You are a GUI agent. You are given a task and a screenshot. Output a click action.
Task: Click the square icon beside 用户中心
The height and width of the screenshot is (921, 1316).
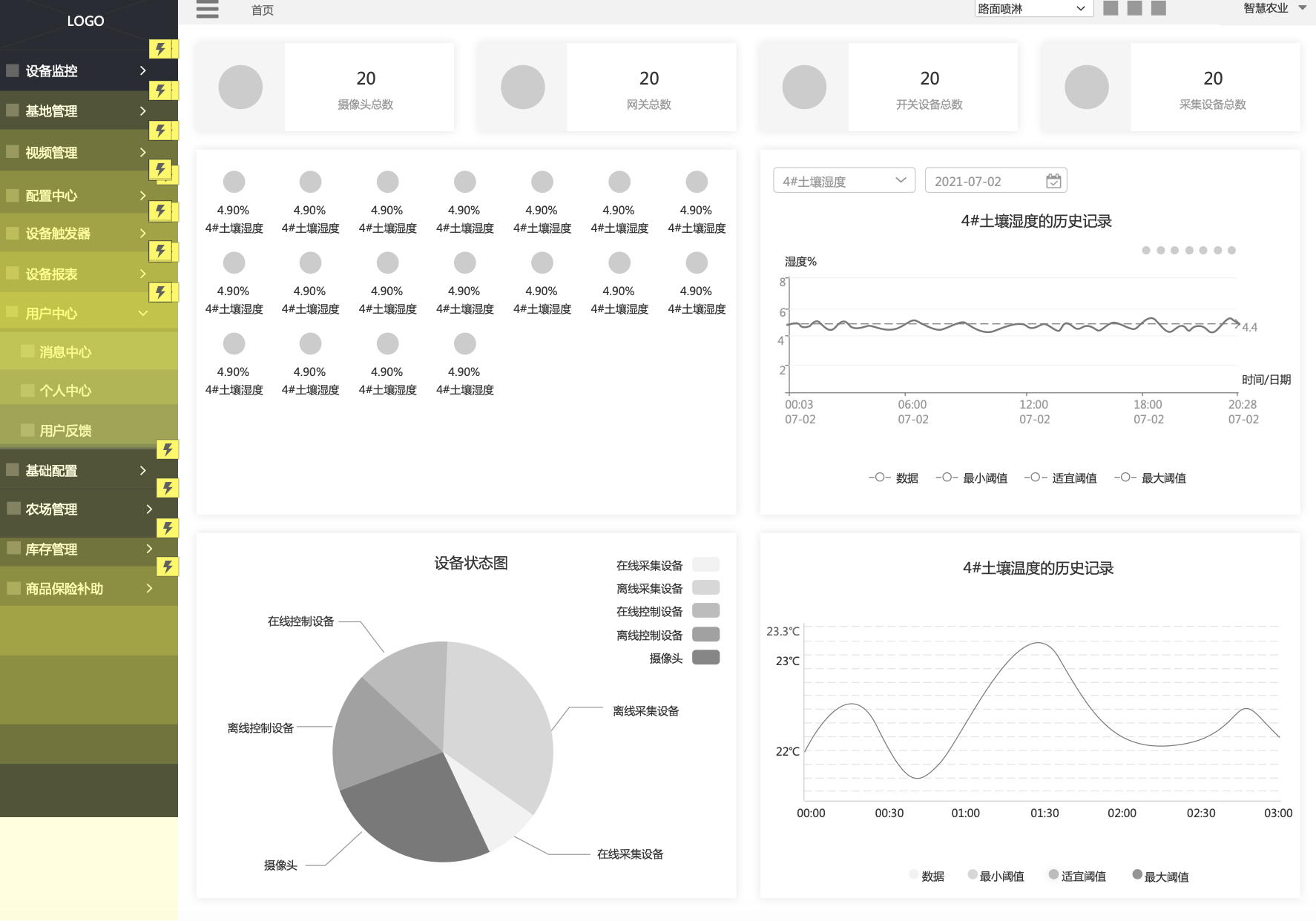pos(13,312)
